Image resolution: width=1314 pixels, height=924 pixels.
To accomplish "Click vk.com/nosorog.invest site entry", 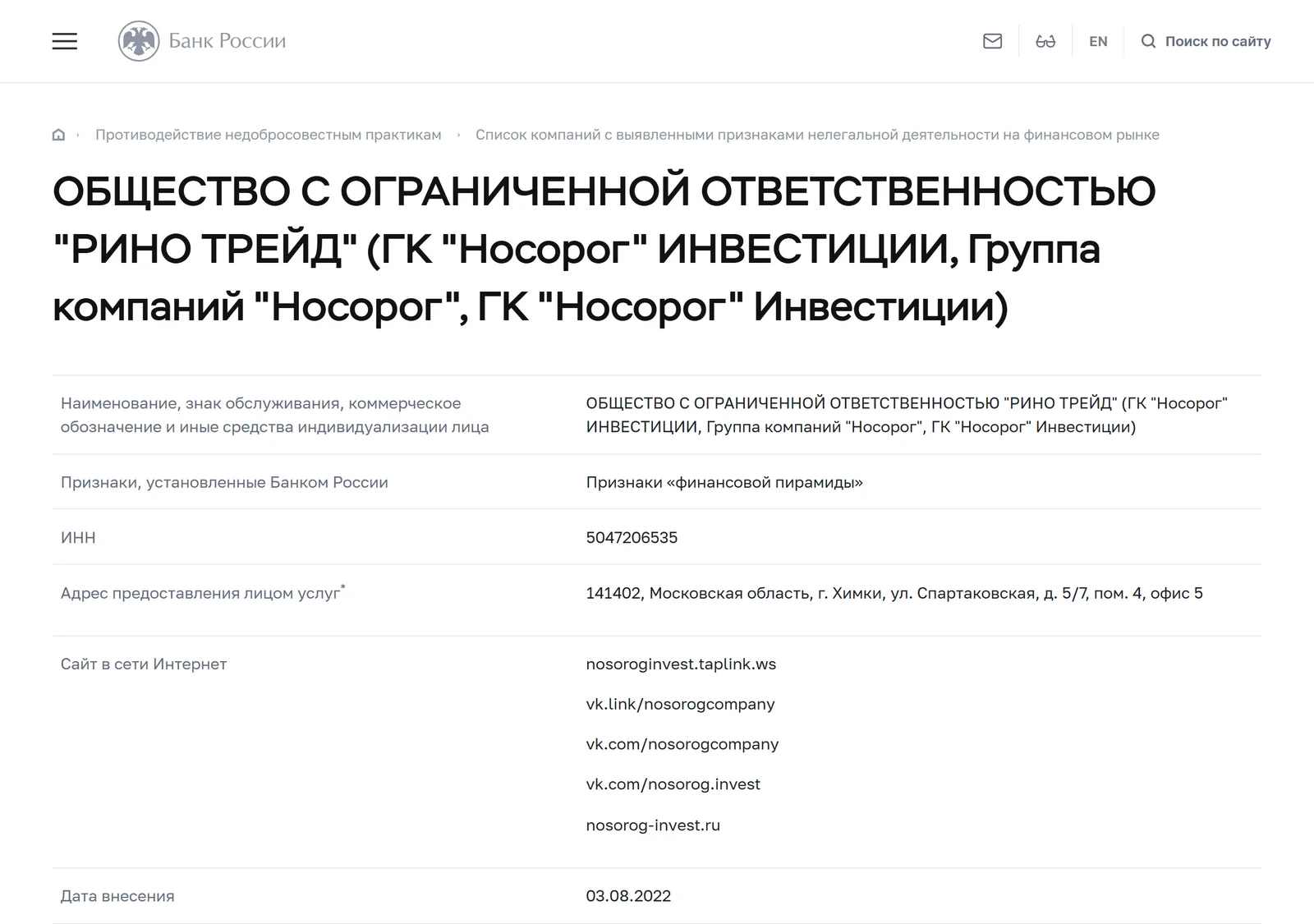I will [673, 784].
